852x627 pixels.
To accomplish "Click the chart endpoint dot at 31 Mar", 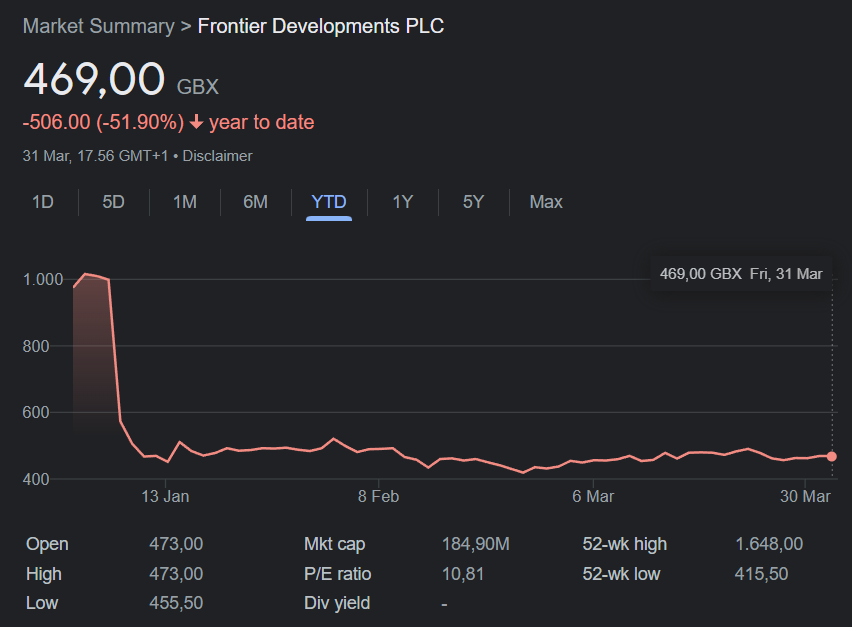I will [x=832, y=456].
